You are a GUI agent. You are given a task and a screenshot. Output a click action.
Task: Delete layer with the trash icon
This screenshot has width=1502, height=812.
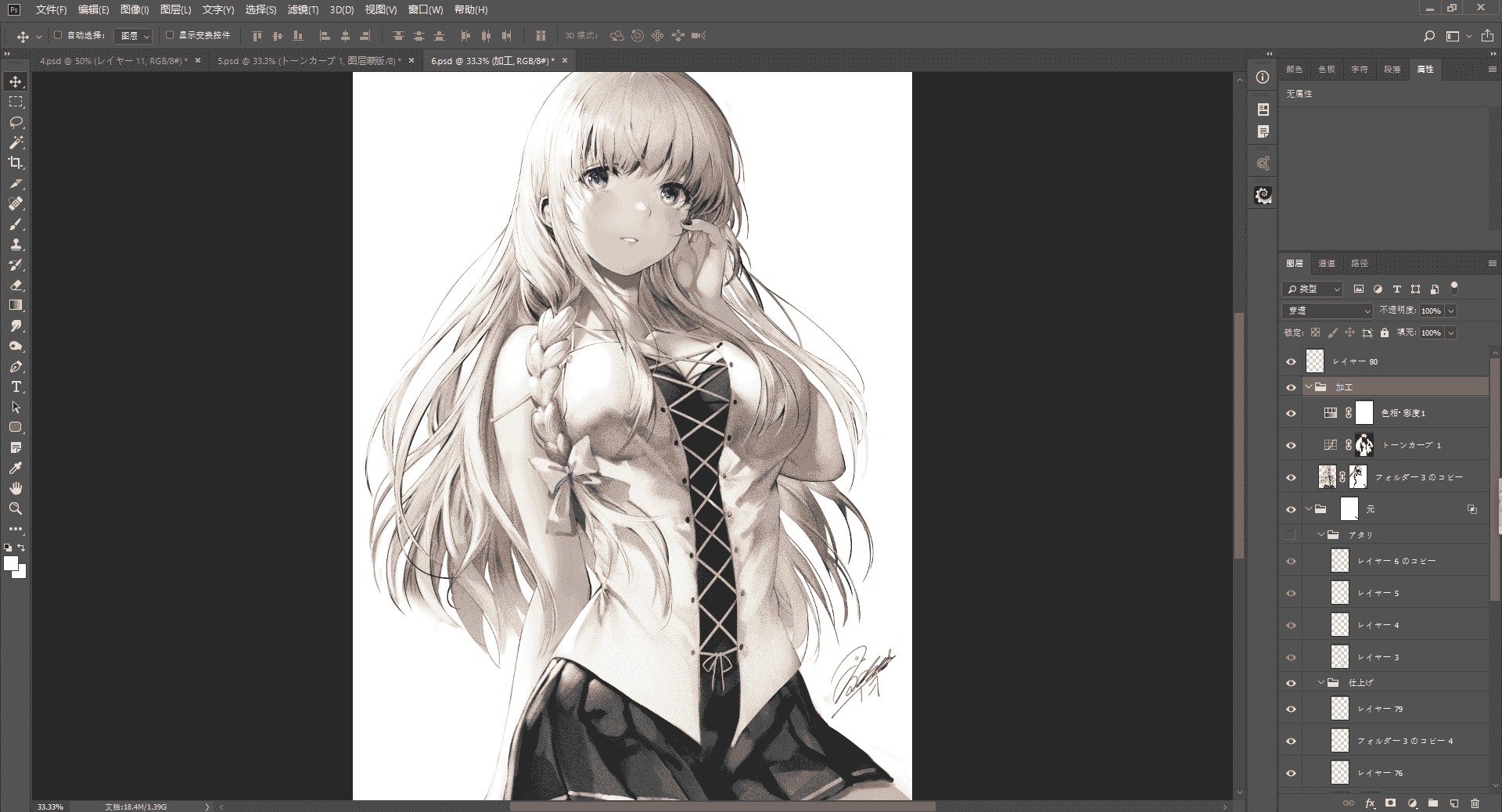coord(1475,803)
